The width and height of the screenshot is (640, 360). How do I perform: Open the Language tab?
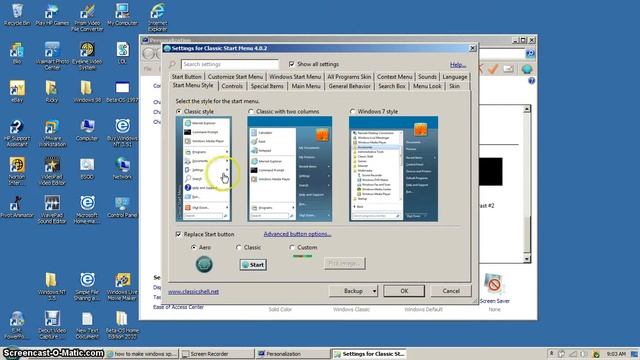pyautogui.click(x=455, y=77)
